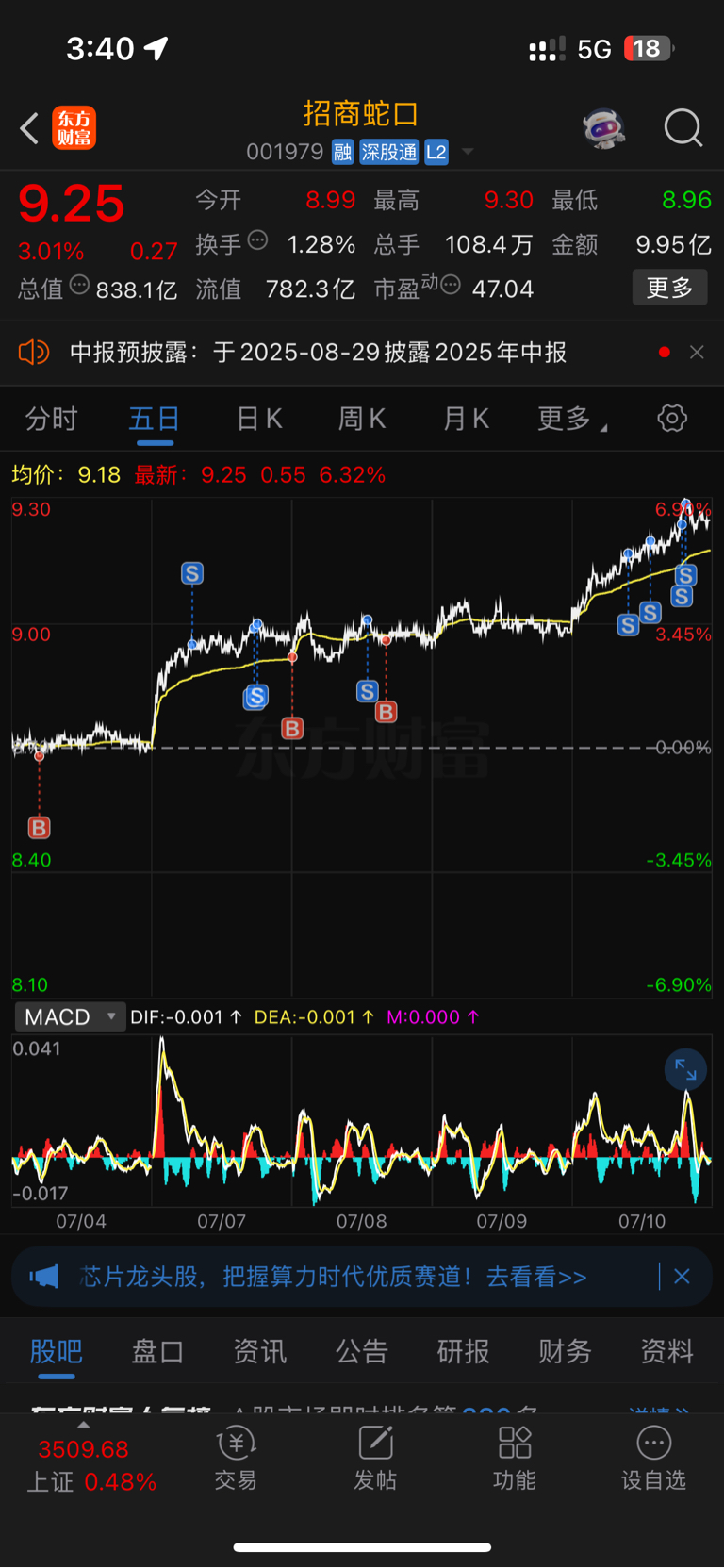This screenshot has height=1568, width=724.
Task: Open the robot assistant avatar
Action: pyautogui.click(x=604, y=127)
